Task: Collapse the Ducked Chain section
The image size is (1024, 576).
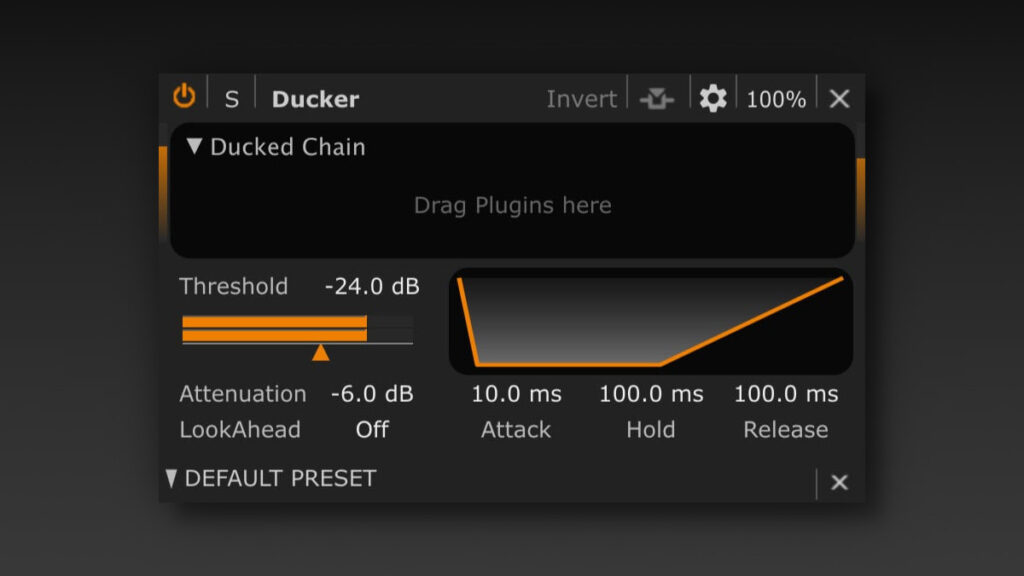Action: tap(196, 146)
